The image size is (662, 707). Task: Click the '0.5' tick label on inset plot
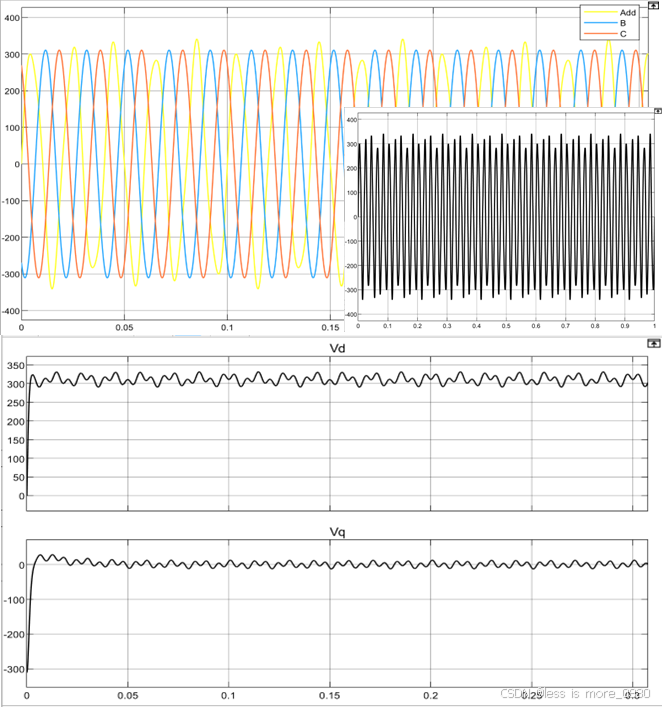[x=506, y=326]
